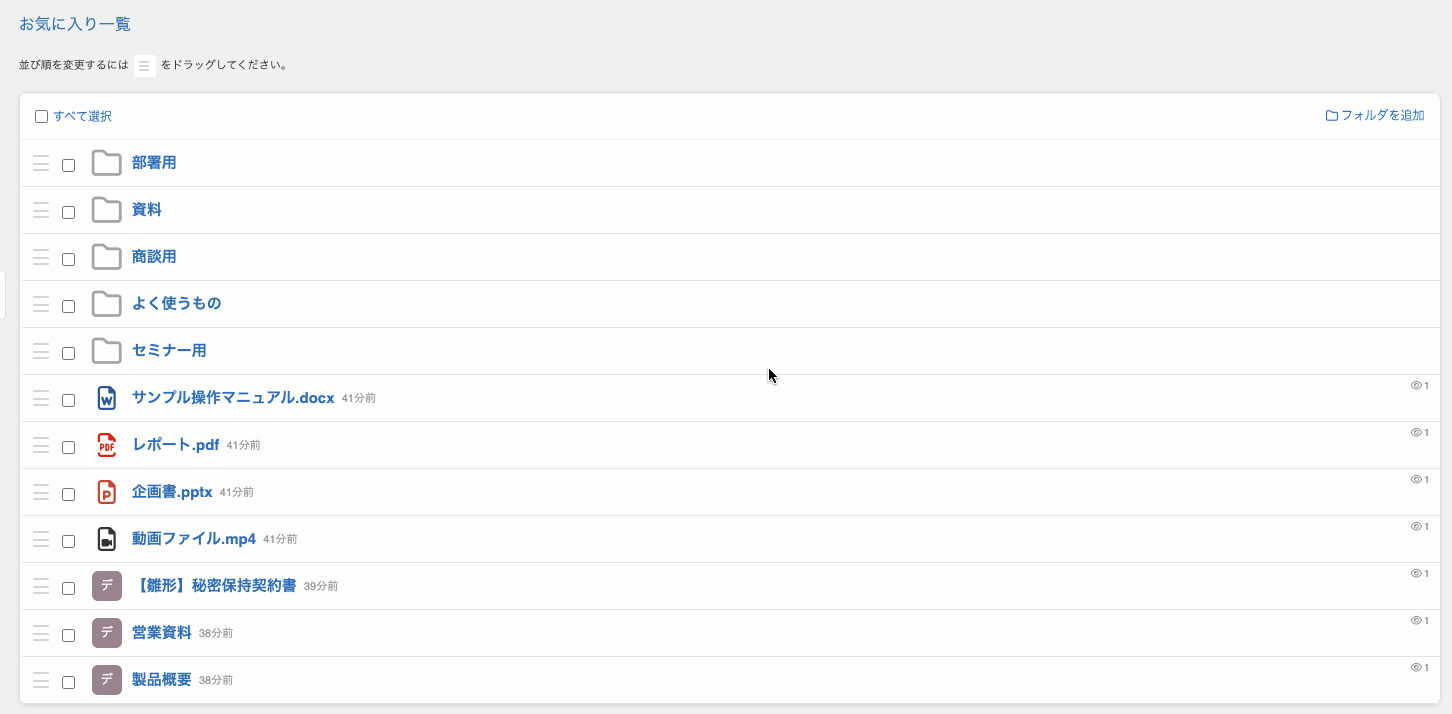Click the Word icon of サンプル操作マニュアル.docx
Screen dimensions: 1452x714
tap(107, 398)
